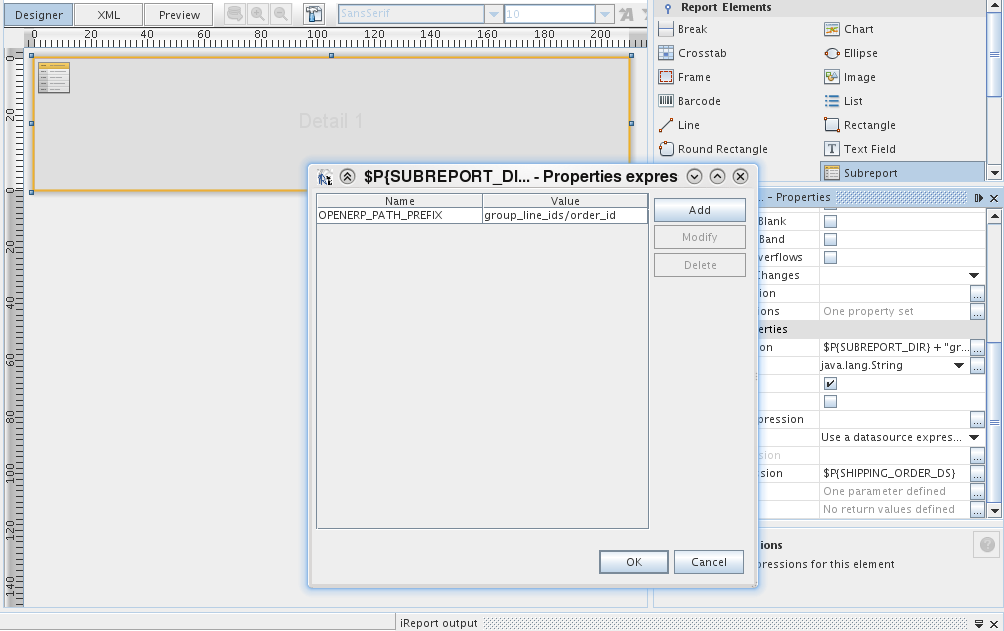
Task: Click into the font name input field
Action: (411, 14)
